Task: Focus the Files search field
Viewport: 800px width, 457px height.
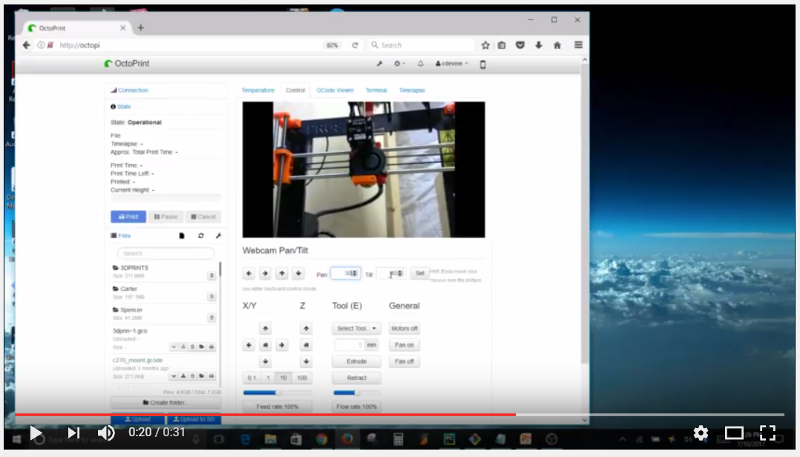Action: click(166, 253)
